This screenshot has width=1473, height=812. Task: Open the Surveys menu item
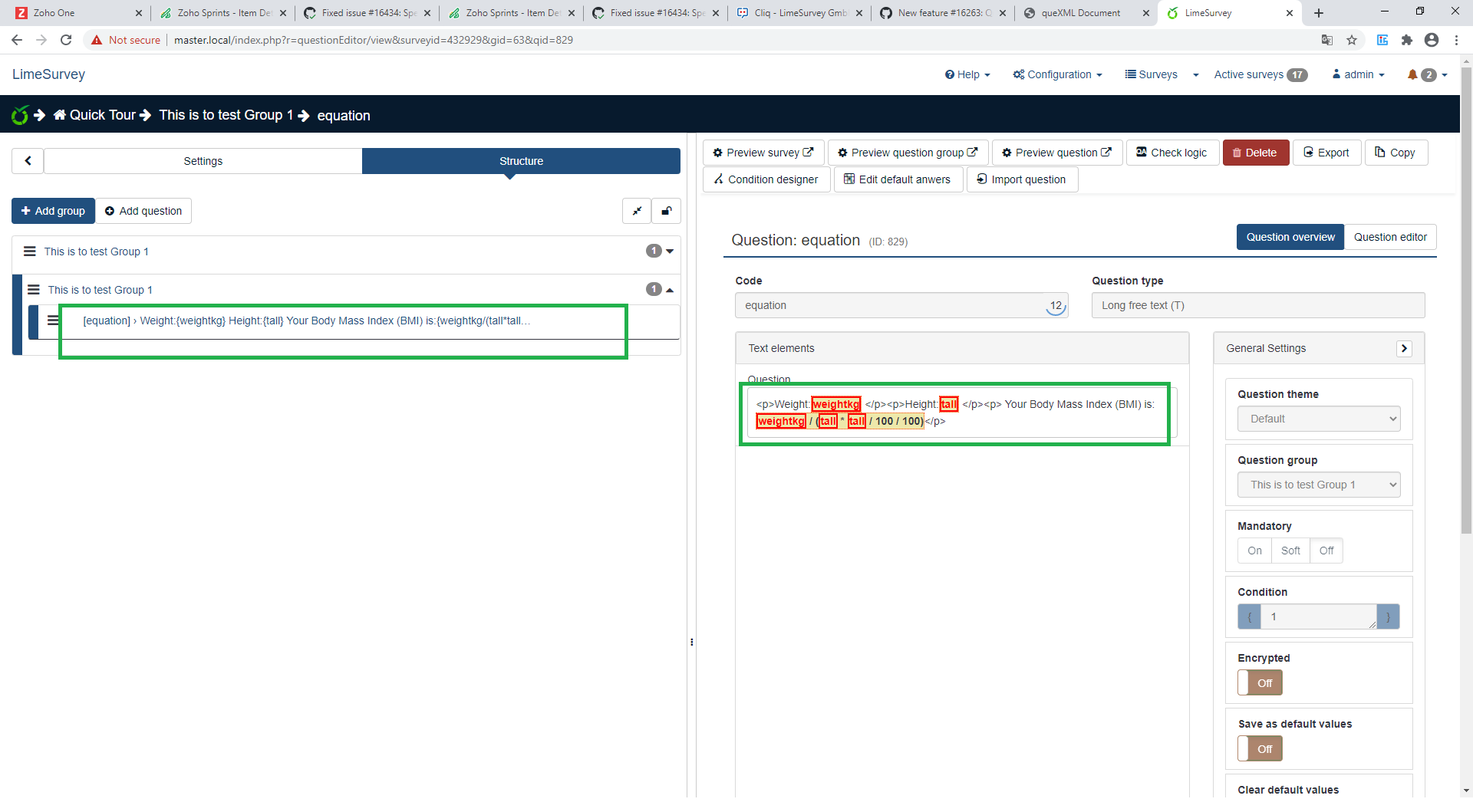click(1151, 74)
